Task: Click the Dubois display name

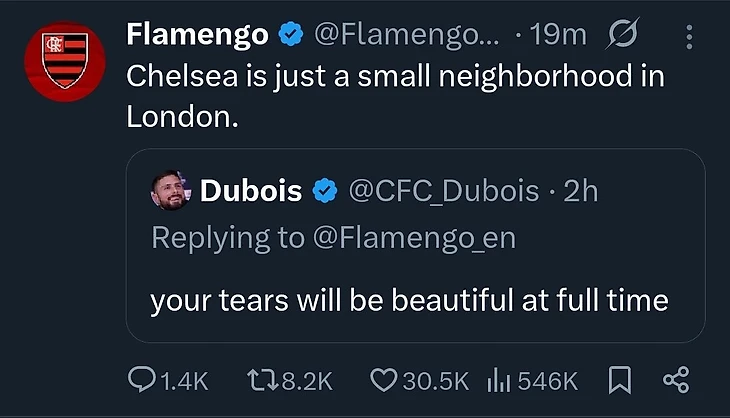Action: (251, 190)
